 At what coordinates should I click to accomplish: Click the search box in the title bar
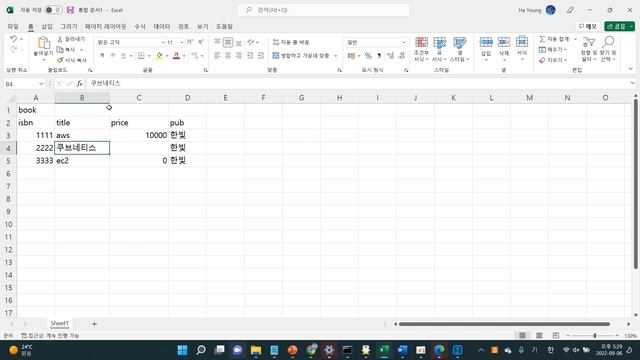[x=323, y=10]
